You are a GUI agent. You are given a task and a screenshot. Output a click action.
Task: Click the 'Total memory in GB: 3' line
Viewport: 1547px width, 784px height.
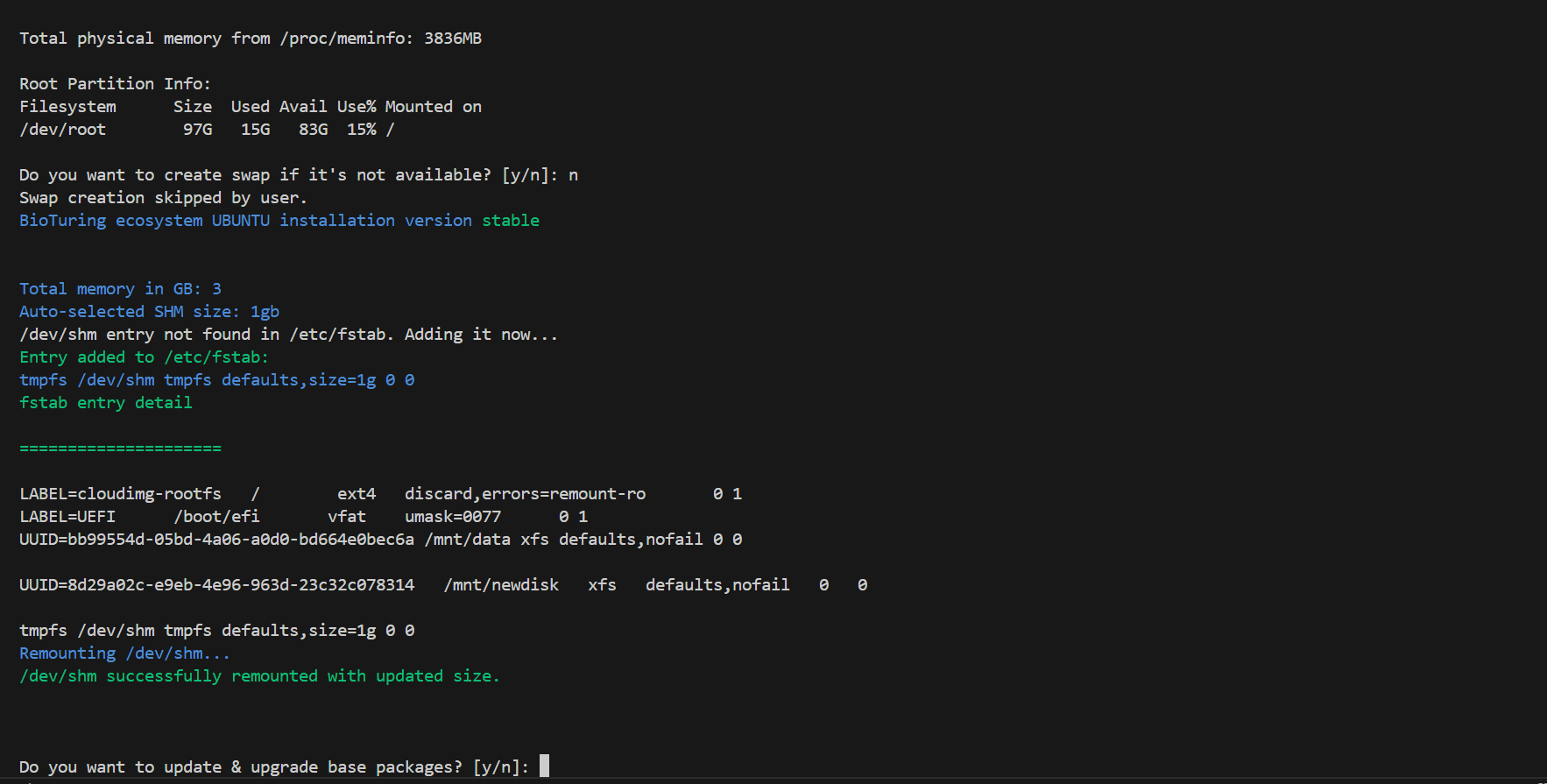120,289
